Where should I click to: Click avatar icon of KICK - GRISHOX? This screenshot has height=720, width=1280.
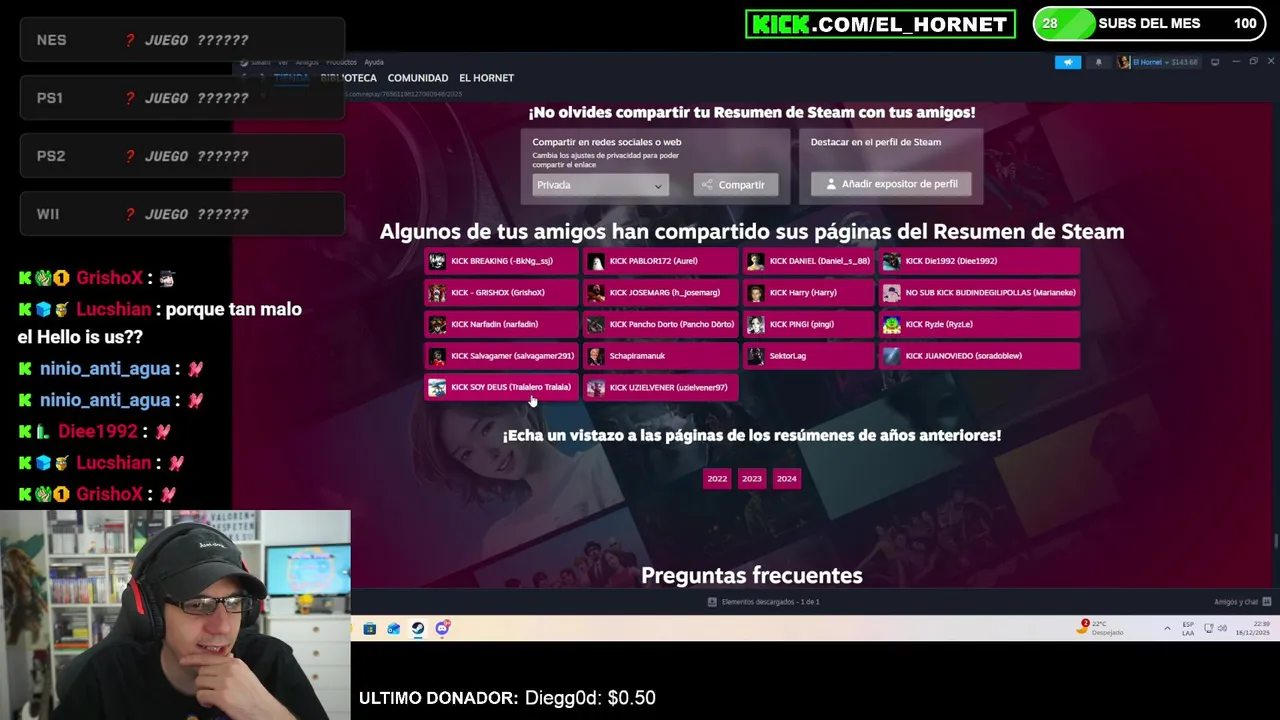coord(437,293)
